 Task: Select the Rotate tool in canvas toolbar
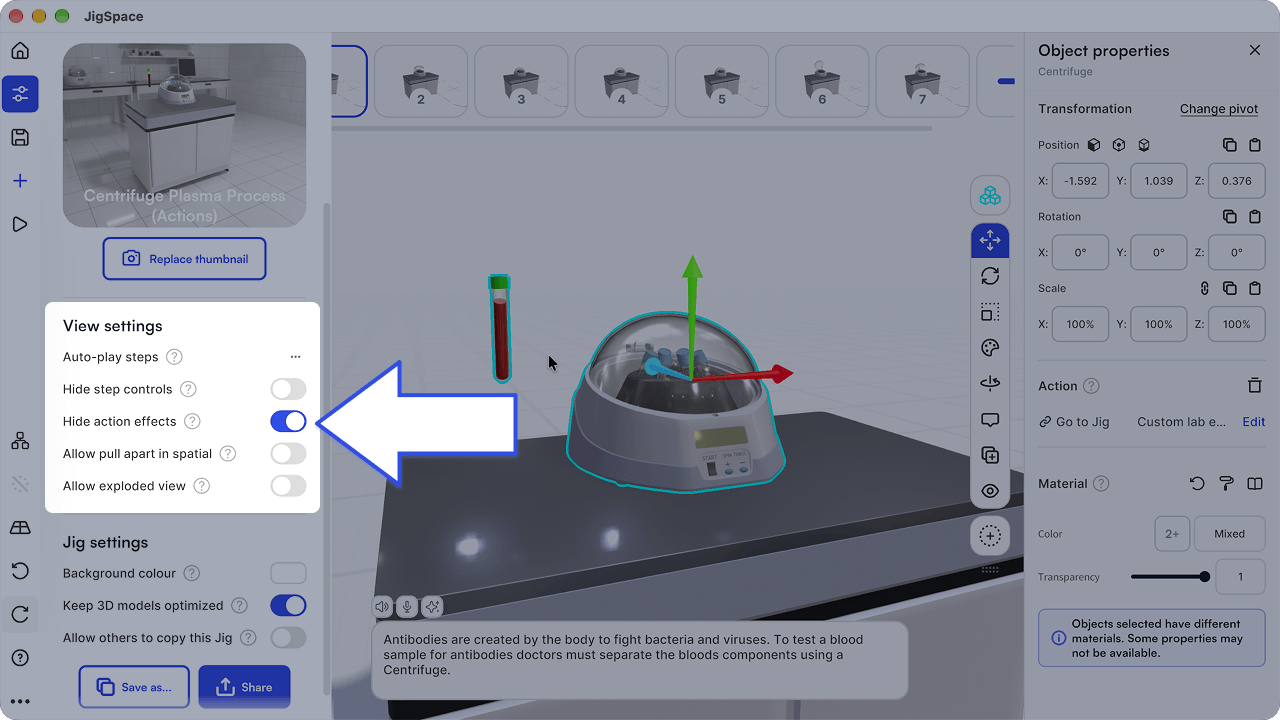[x=990, y=276]
